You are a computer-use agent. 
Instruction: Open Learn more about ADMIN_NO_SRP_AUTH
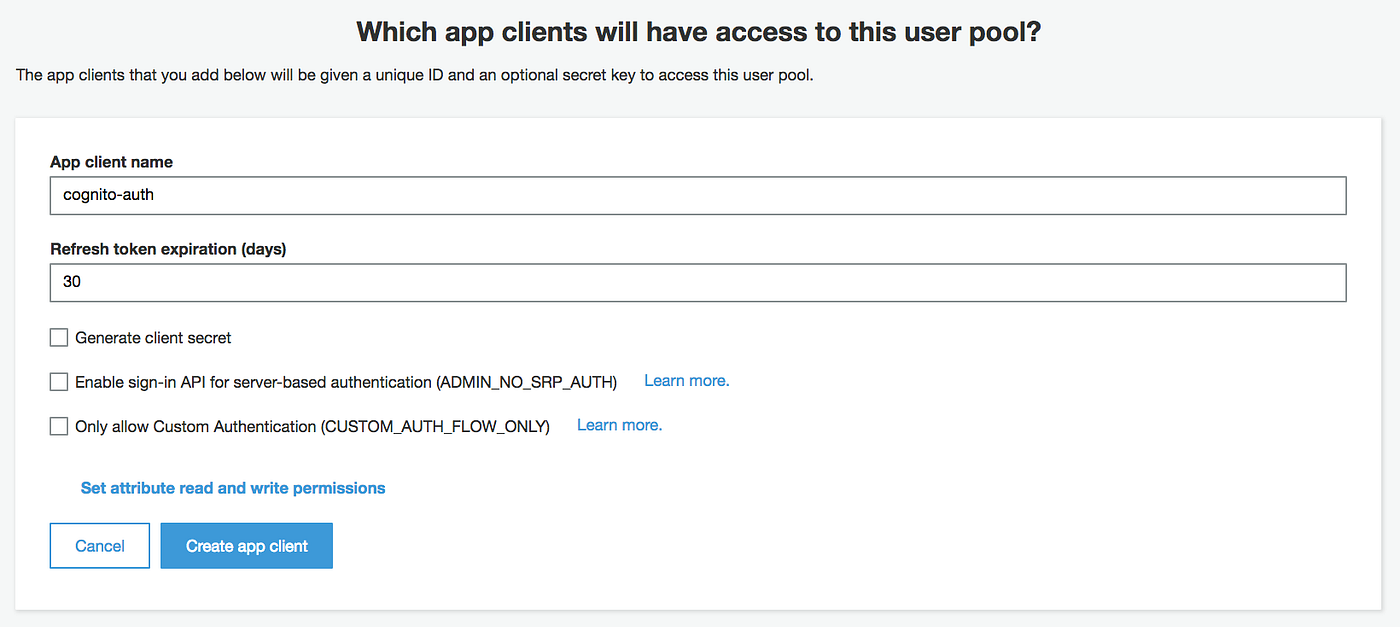[686, 380]
